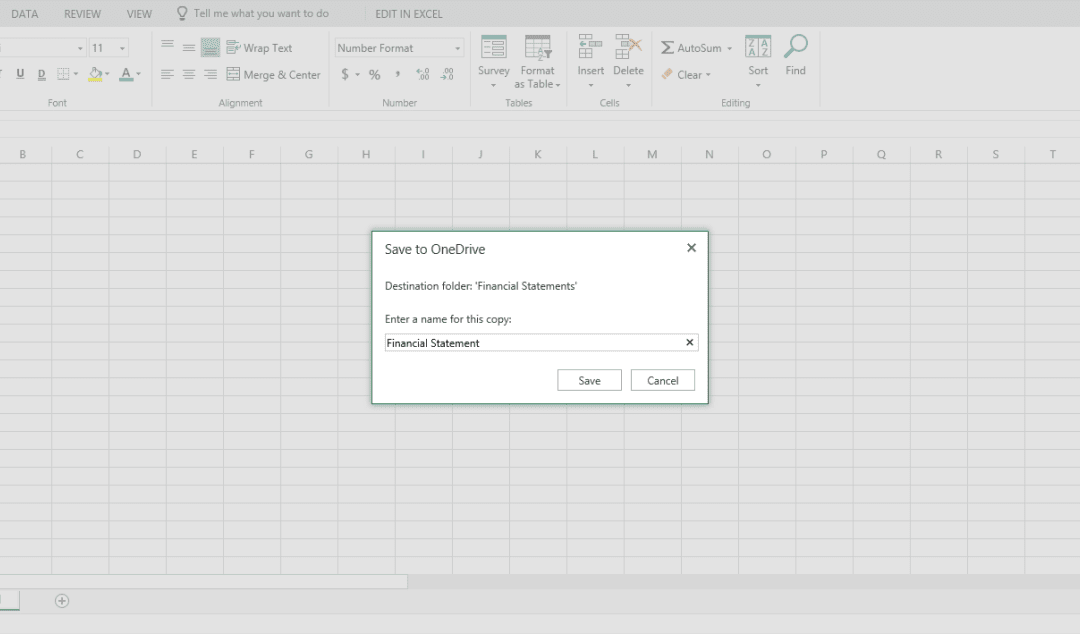
Task: Click the Find magnifier icon
Action: coord(795,48)
